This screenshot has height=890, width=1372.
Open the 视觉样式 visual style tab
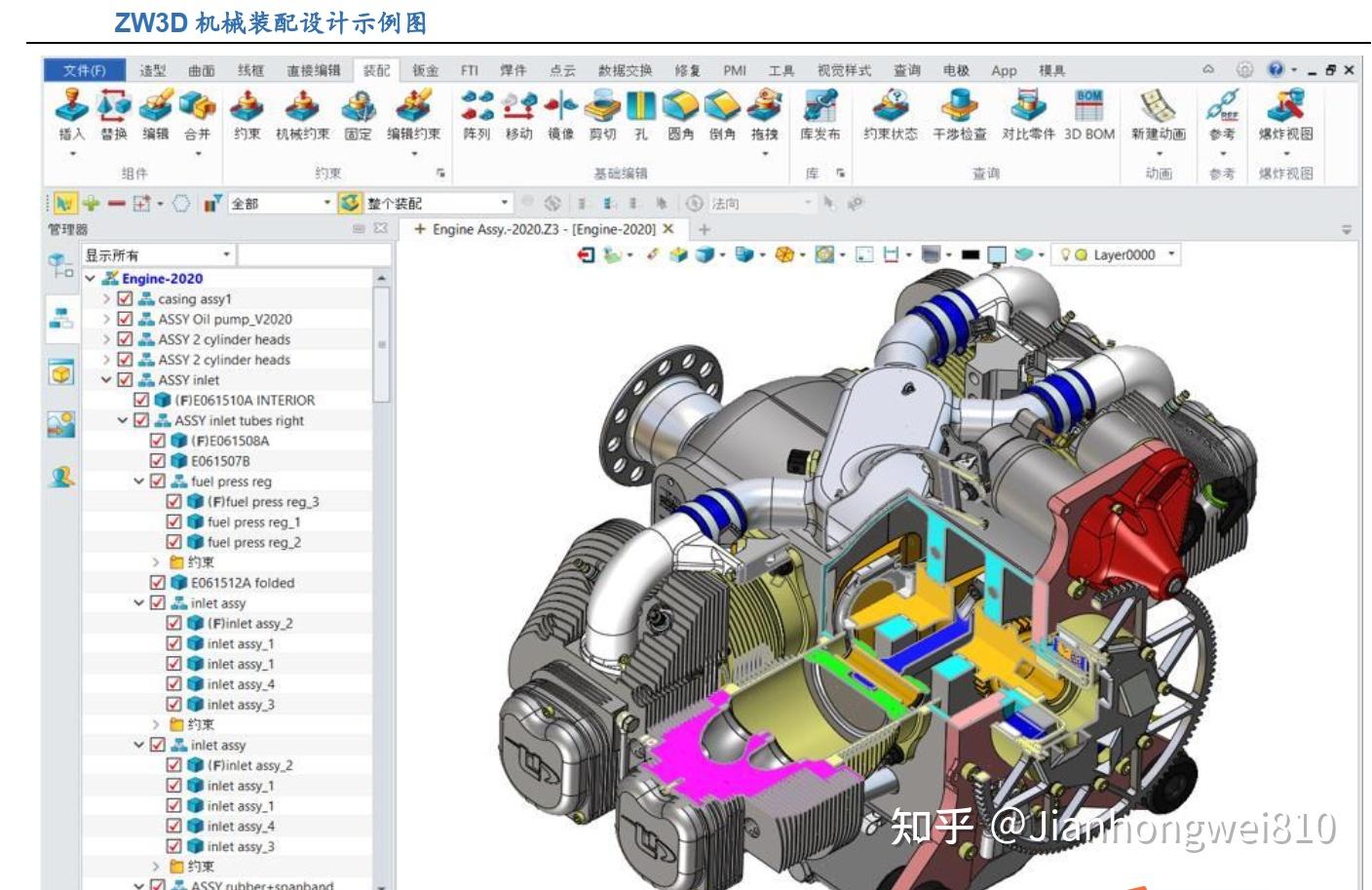coord(845,70)
